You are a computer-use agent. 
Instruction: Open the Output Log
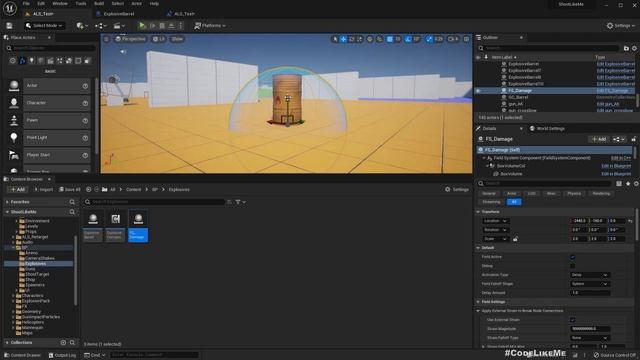pyautogui.click(x=62, y=355)
